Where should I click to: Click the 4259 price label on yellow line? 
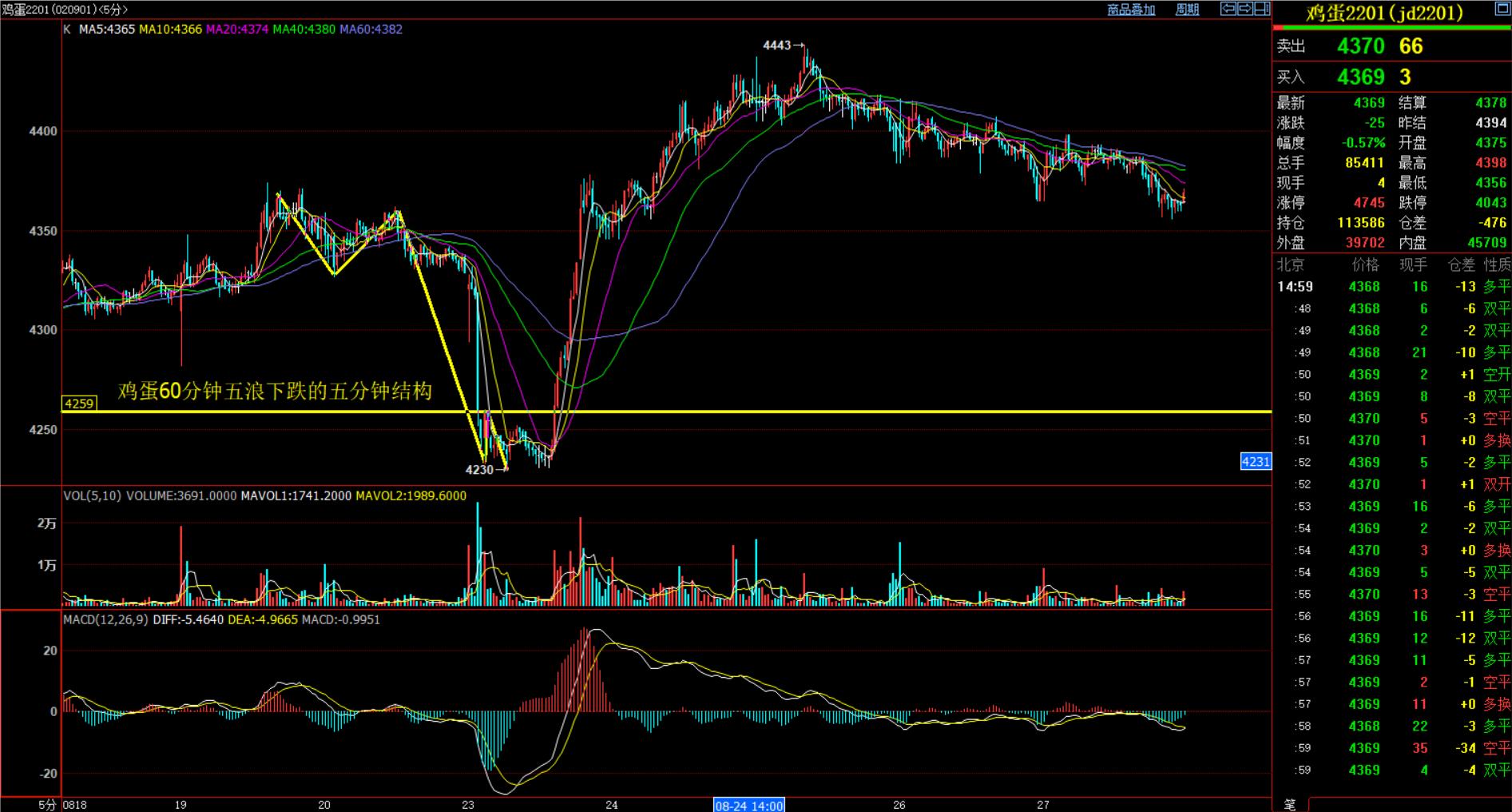[x=79, y=404]
